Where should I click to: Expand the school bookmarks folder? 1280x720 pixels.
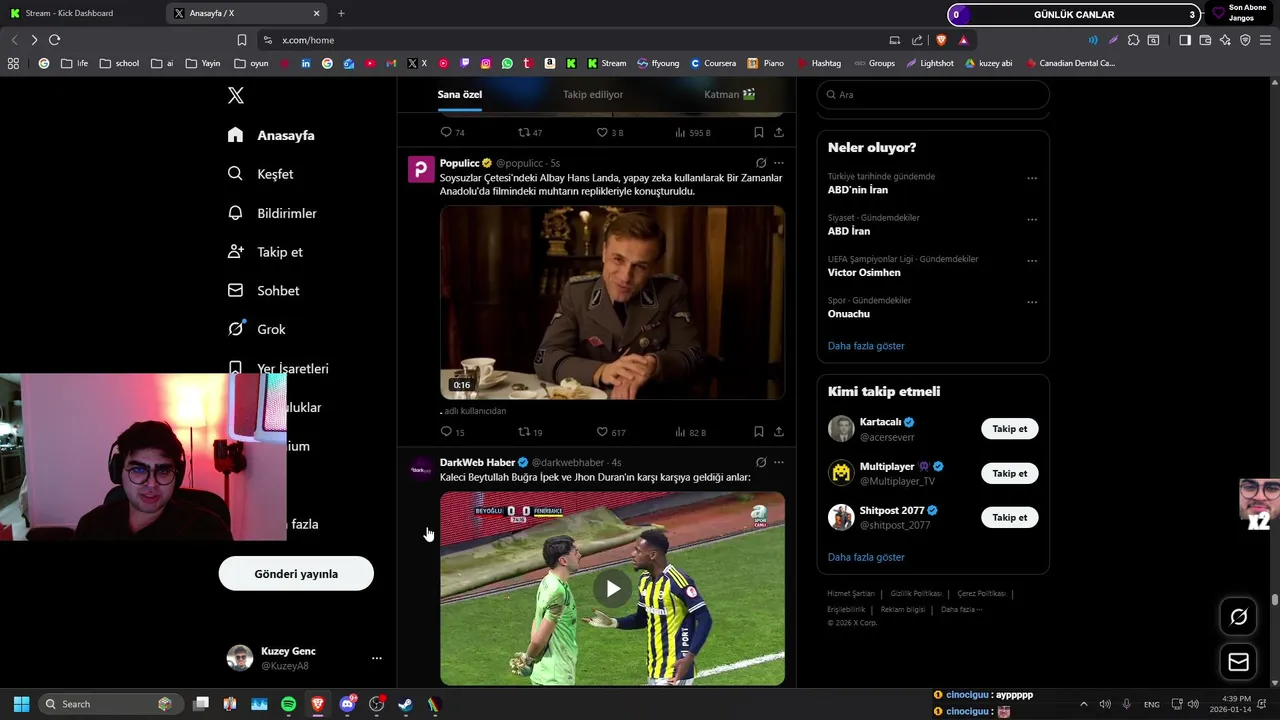[x=119, y=63]
